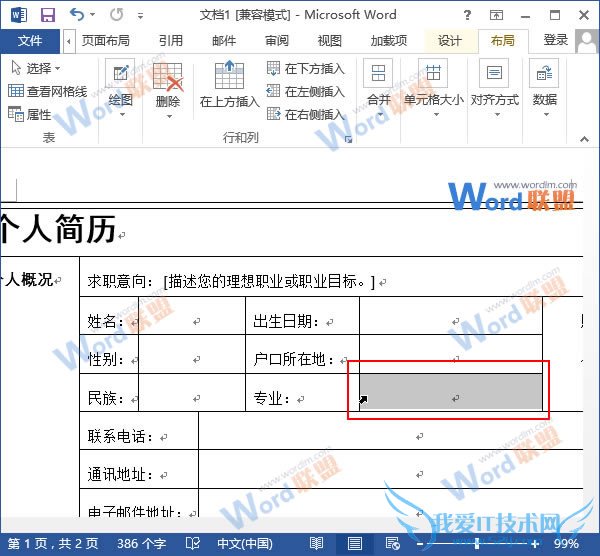Click the 个人简历 title text
The width and height of the screenshot is (600, 556).
(x=58, y=229)
